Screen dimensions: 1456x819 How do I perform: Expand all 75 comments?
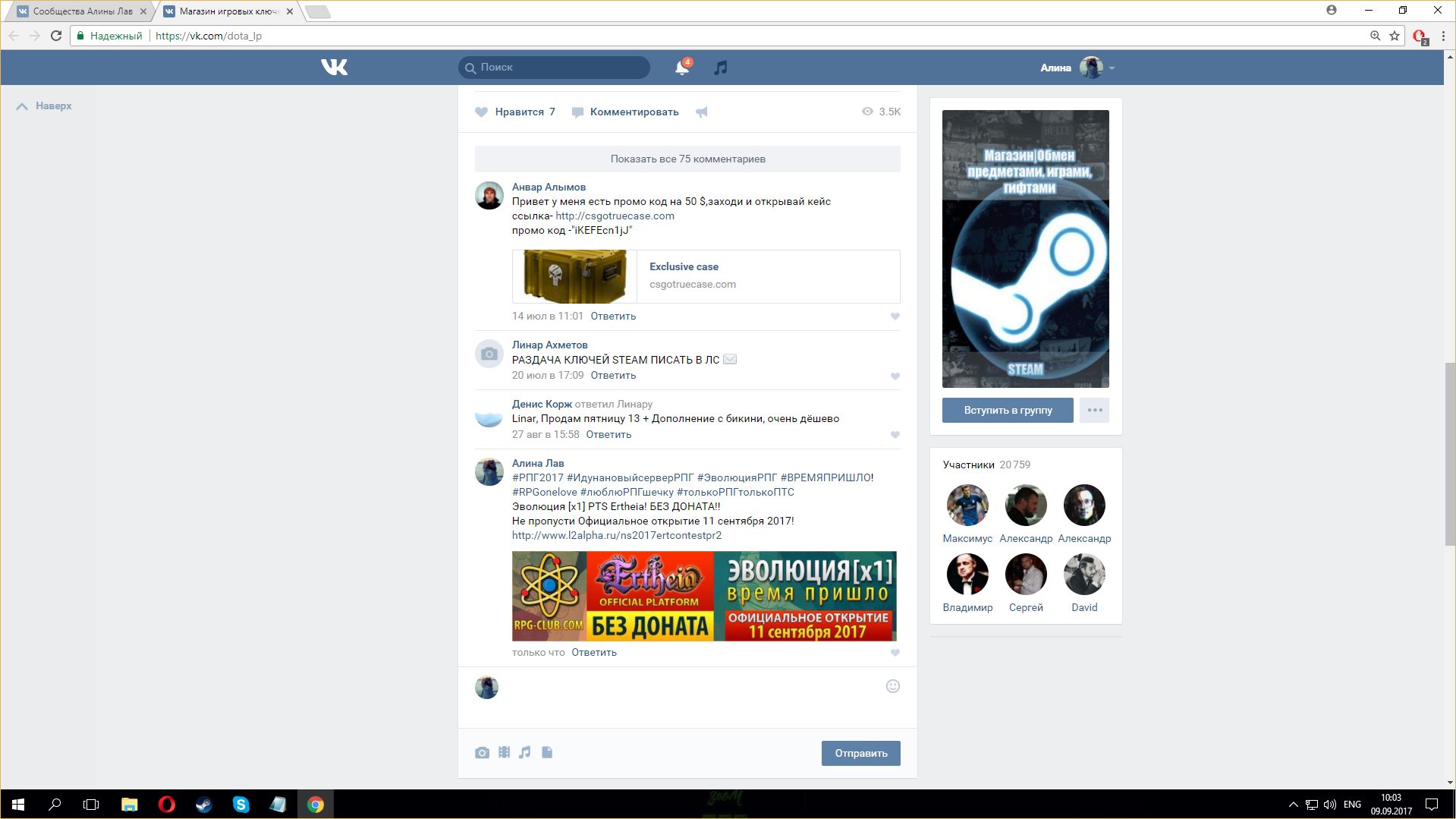point(687,159)
